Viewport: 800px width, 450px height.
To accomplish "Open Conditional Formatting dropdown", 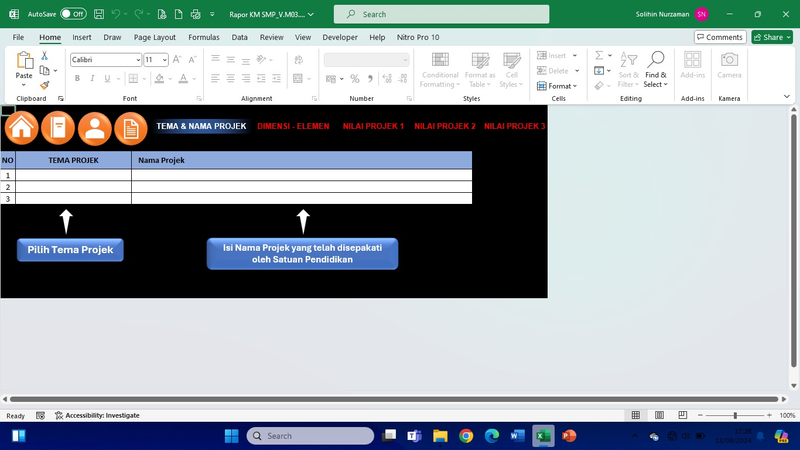I will click(440, 69).
